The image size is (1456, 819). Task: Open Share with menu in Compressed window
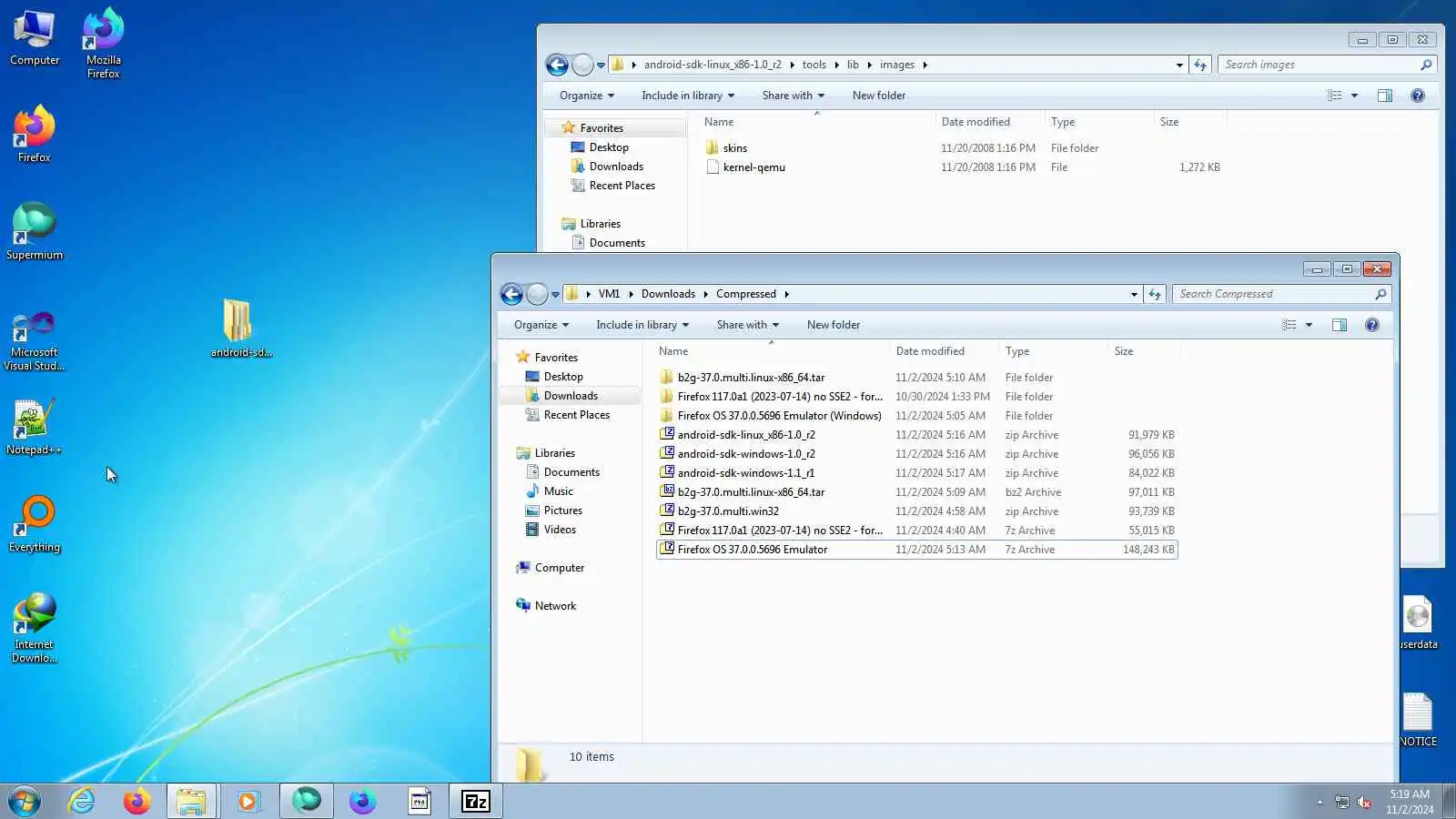click(x=748, y=325)
